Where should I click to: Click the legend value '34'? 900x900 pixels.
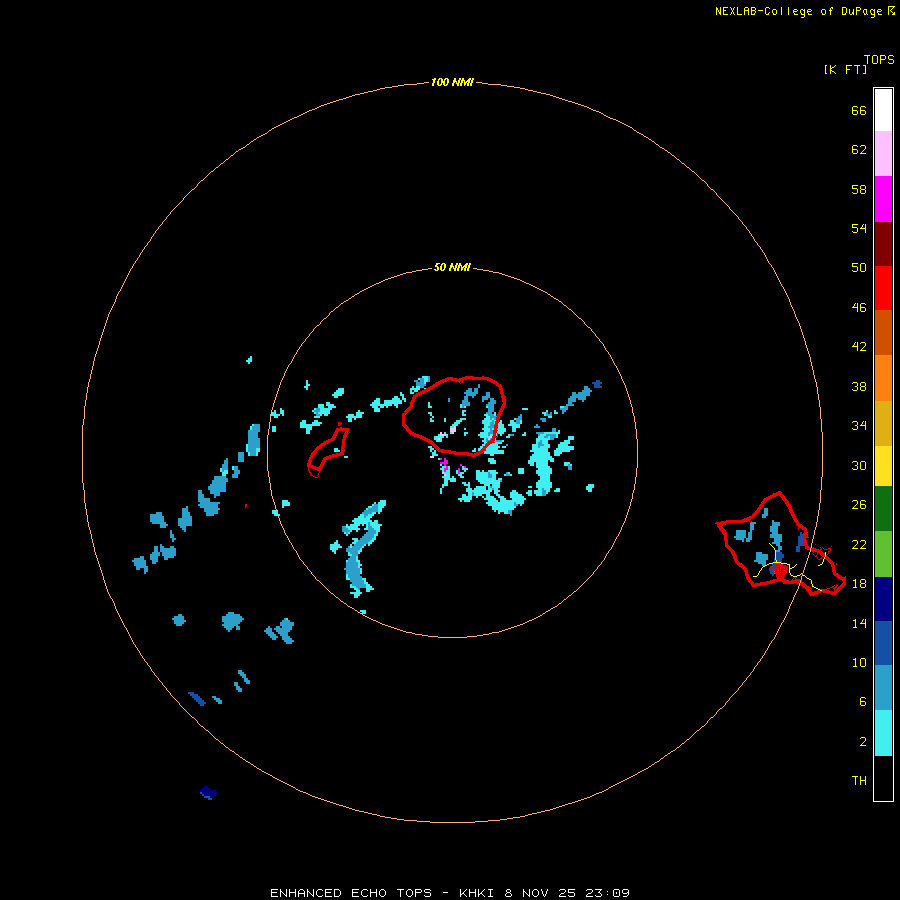[859, 425]
